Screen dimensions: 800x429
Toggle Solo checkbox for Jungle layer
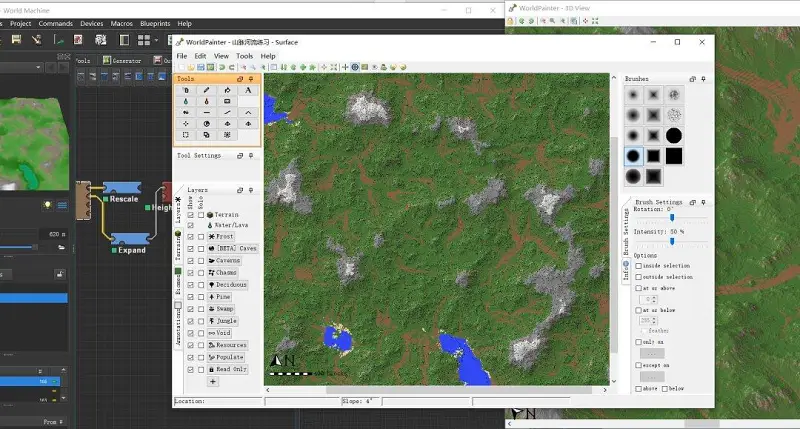click(x=201, y=321)
